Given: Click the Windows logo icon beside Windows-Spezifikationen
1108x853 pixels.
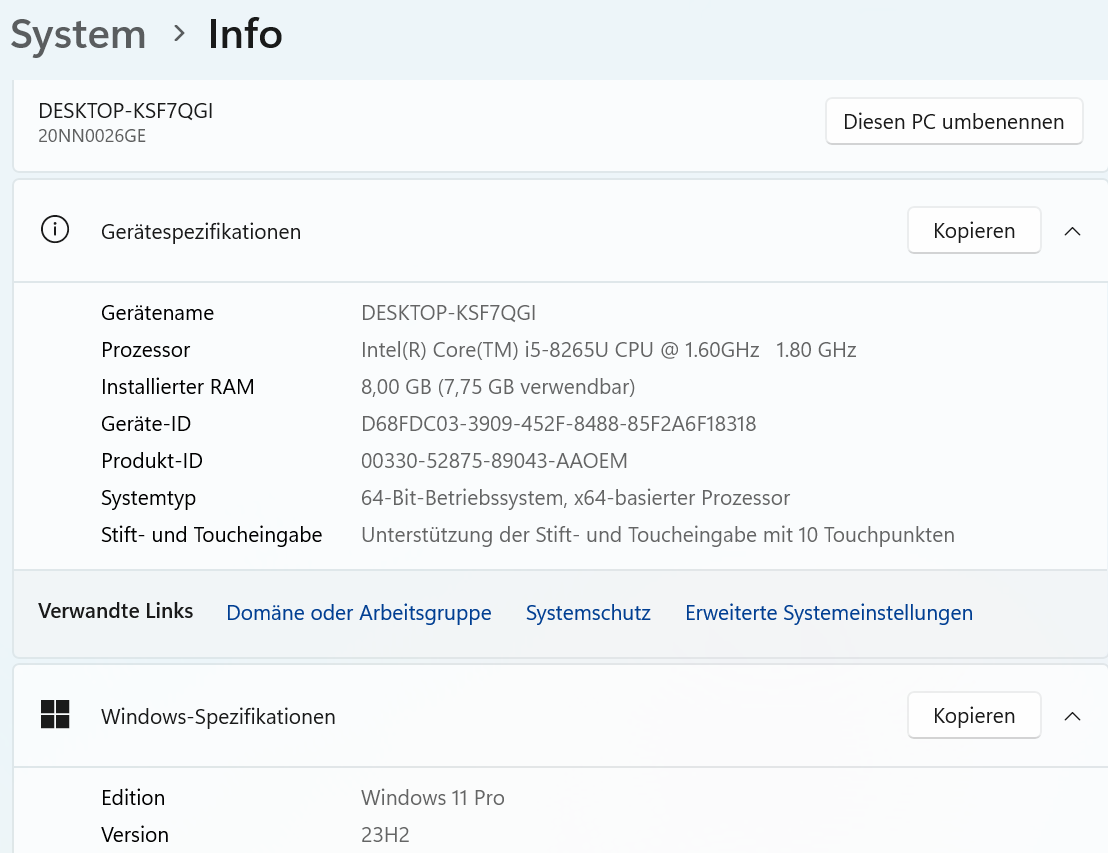Looking at the screenshot, I should pos(55,714).
